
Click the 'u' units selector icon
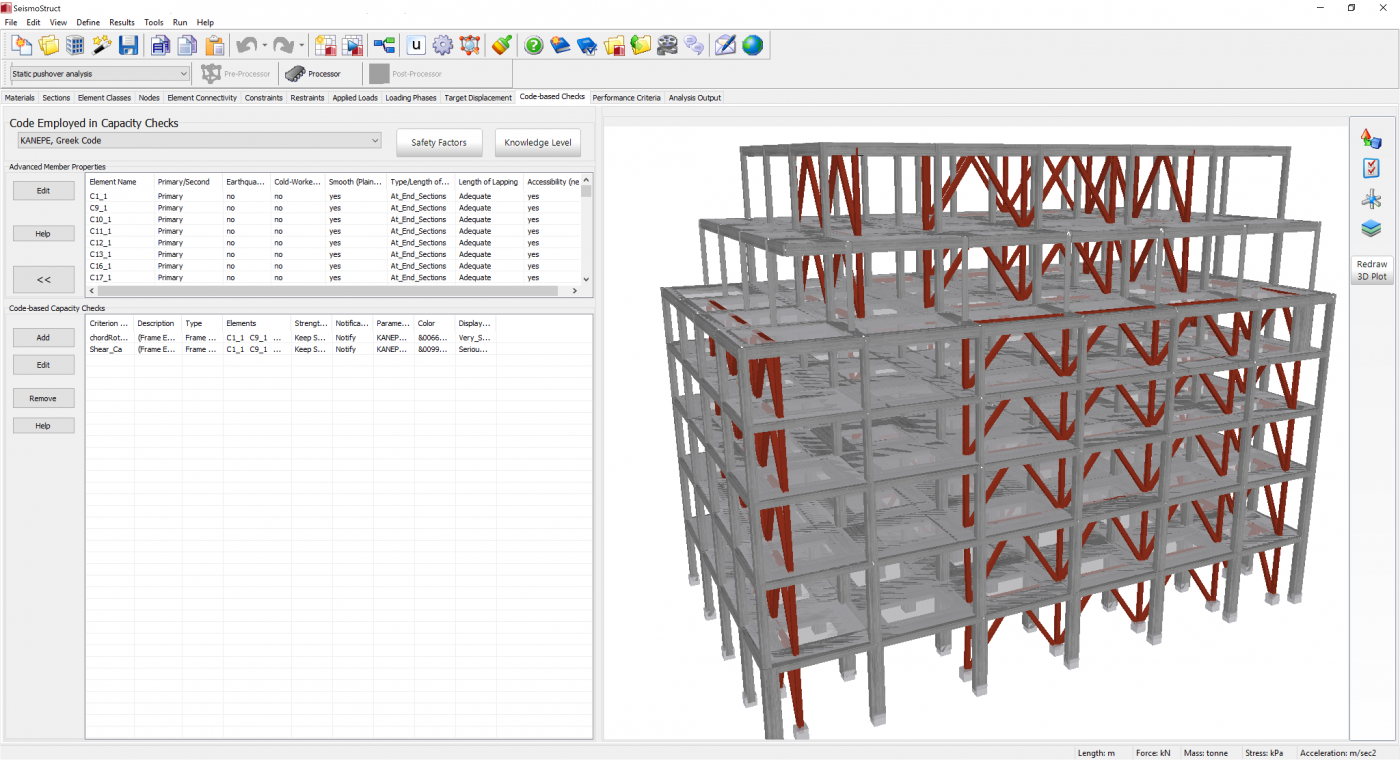click(416, 45)
